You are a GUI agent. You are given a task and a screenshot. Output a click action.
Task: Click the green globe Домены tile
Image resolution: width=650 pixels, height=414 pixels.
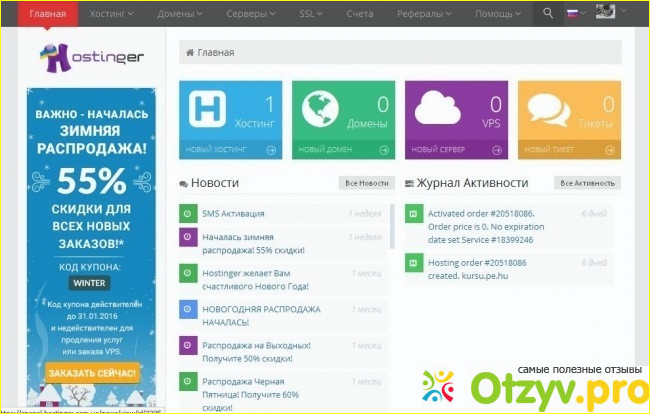coord(322,111)
